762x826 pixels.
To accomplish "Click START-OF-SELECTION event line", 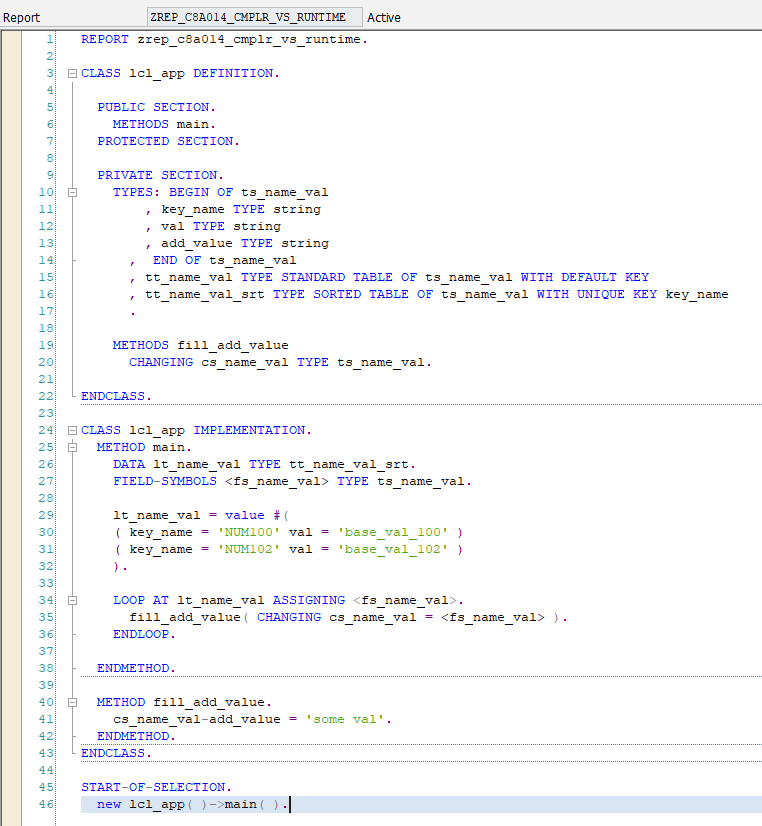I will coord(156,788).
